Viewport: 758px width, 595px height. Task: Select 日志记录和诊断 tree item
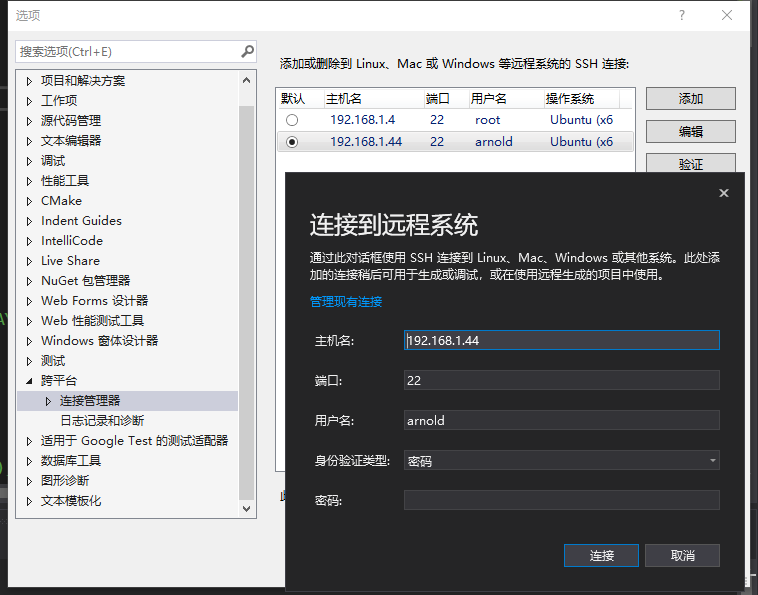[102, 421]
